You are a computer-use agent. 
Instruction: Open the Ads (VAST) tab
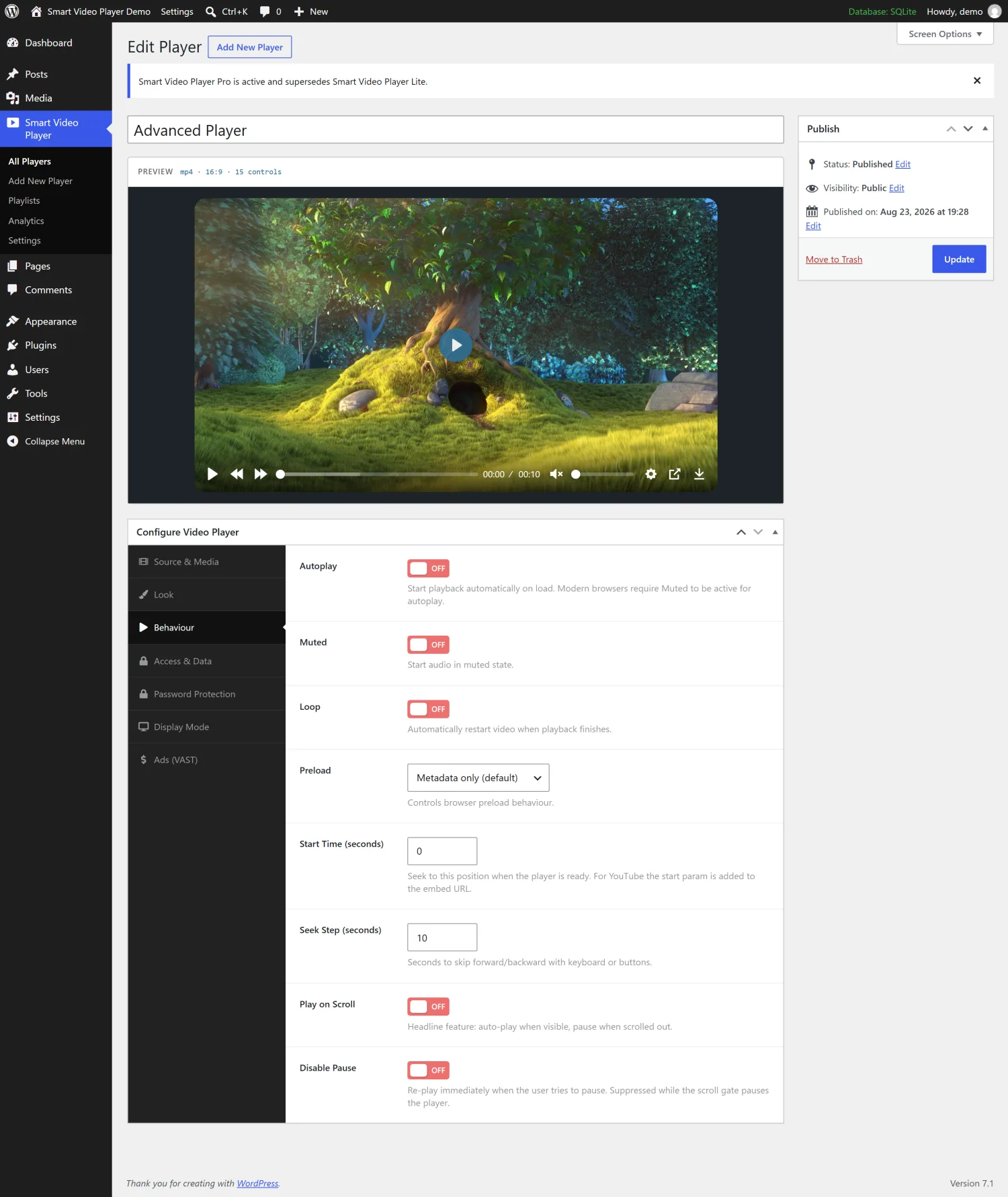pyautogui.click(x=207, y=760)
